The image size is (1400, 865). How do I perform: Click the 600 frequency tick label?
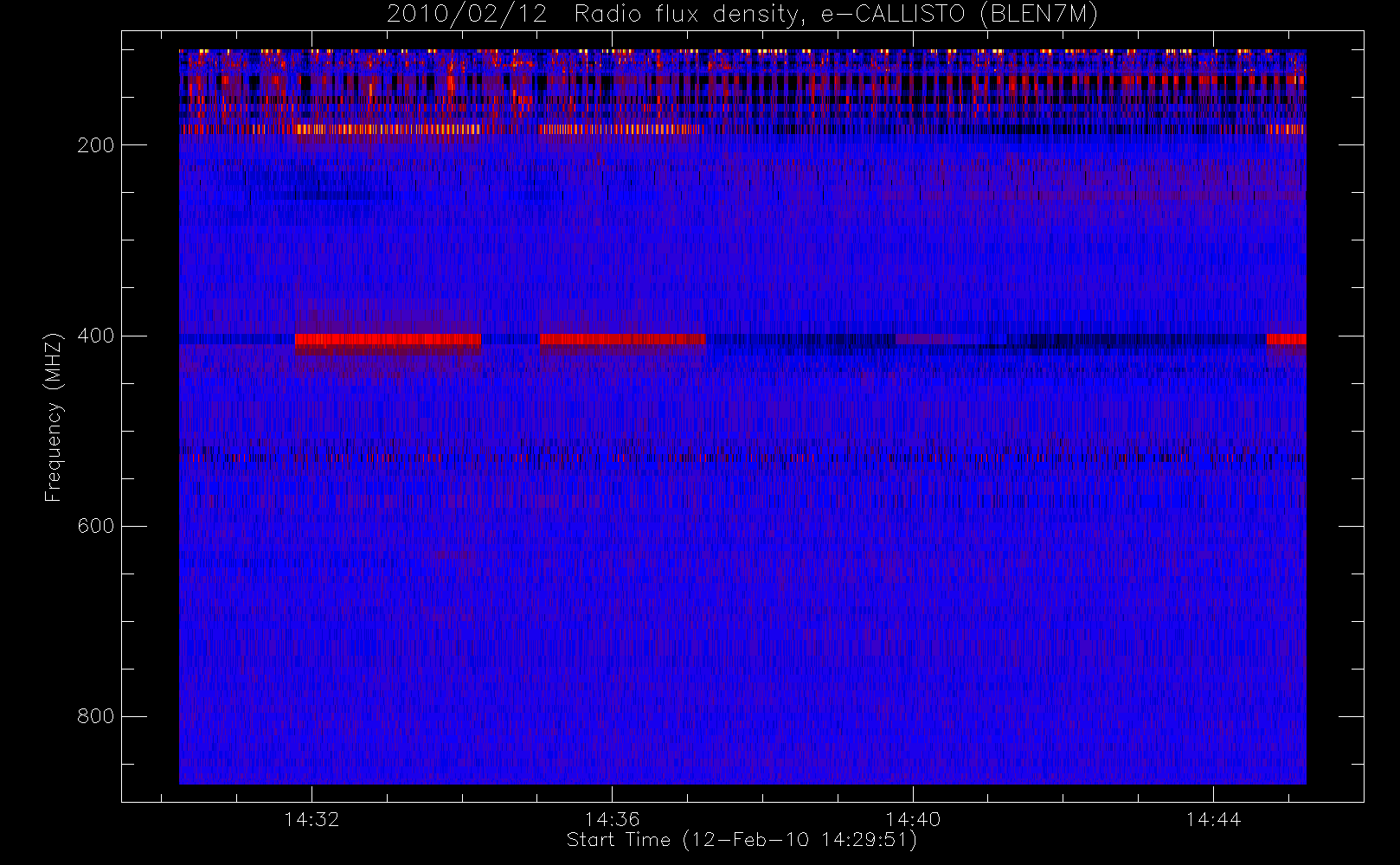tap(95, 526)
